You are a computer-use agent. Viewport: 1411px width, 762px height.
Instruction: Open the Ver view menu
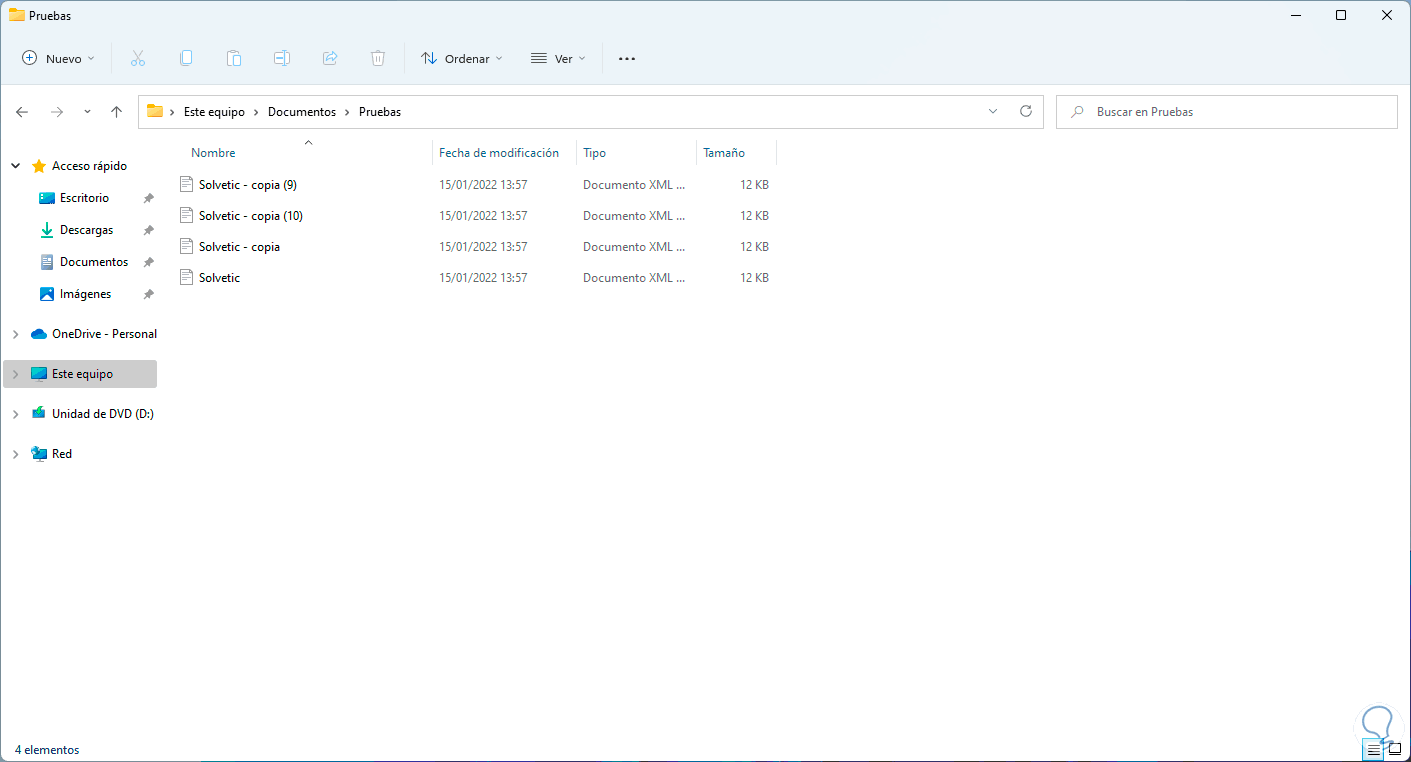coord(557,59)
